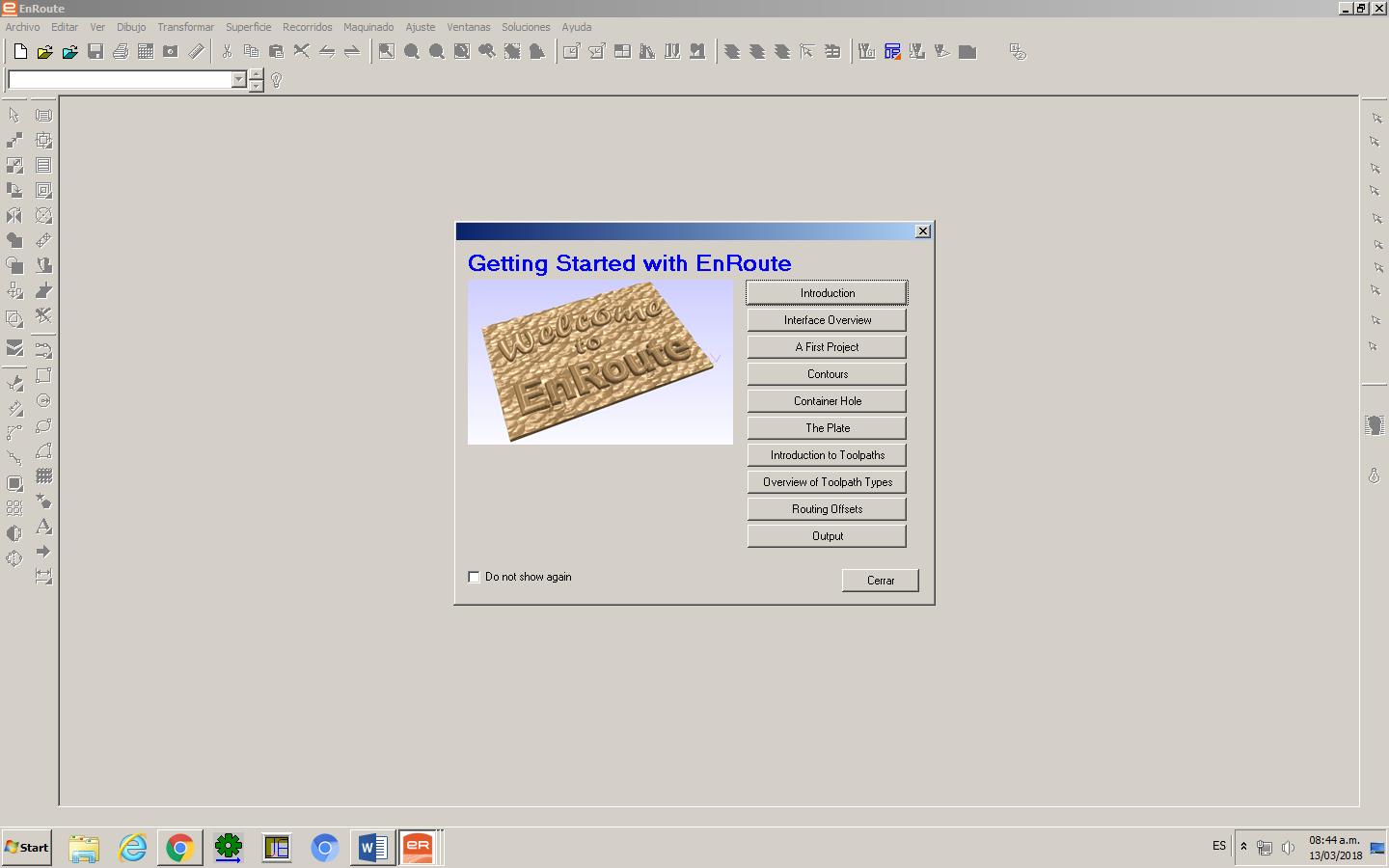Click the blue toolpath table icon
This screenshot has height=868, width=1389.
point(892,52)
